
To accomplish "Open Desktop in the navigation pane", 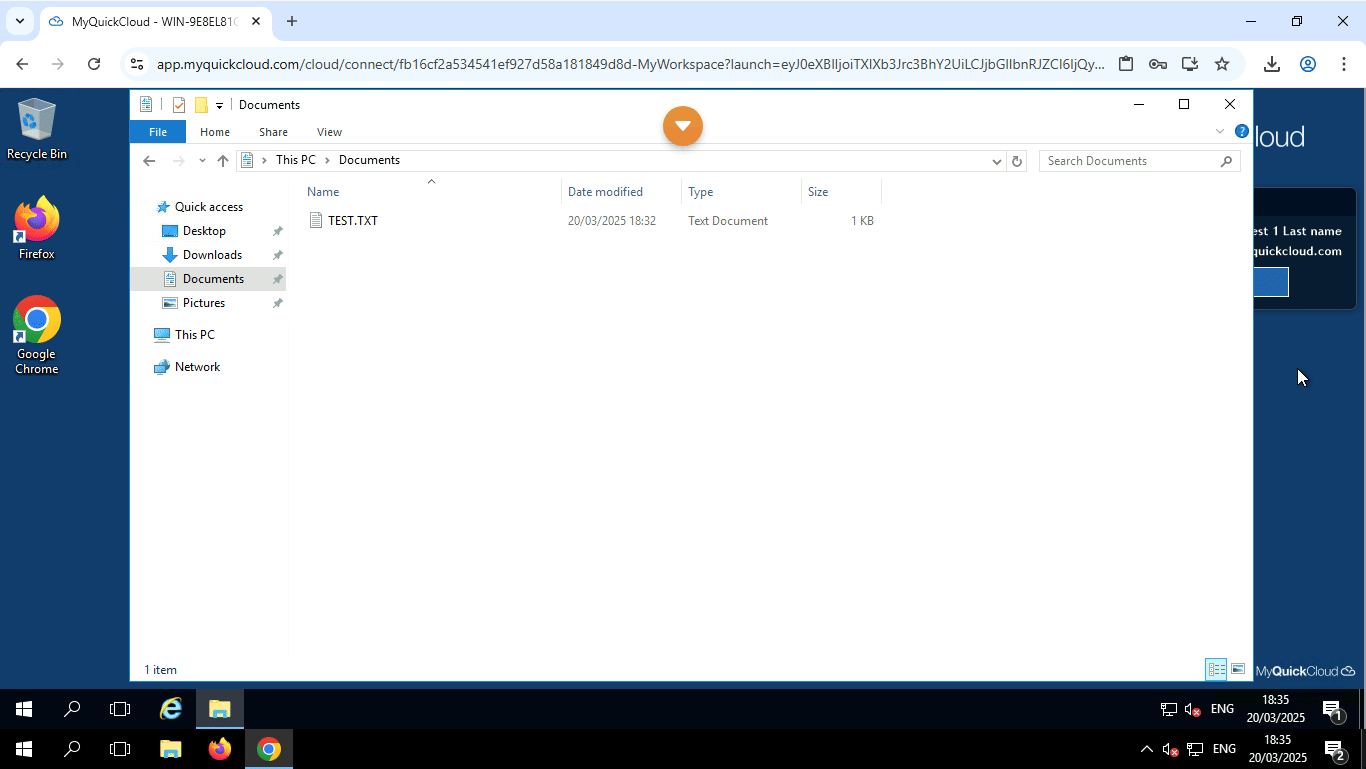I will pos(204,231).
